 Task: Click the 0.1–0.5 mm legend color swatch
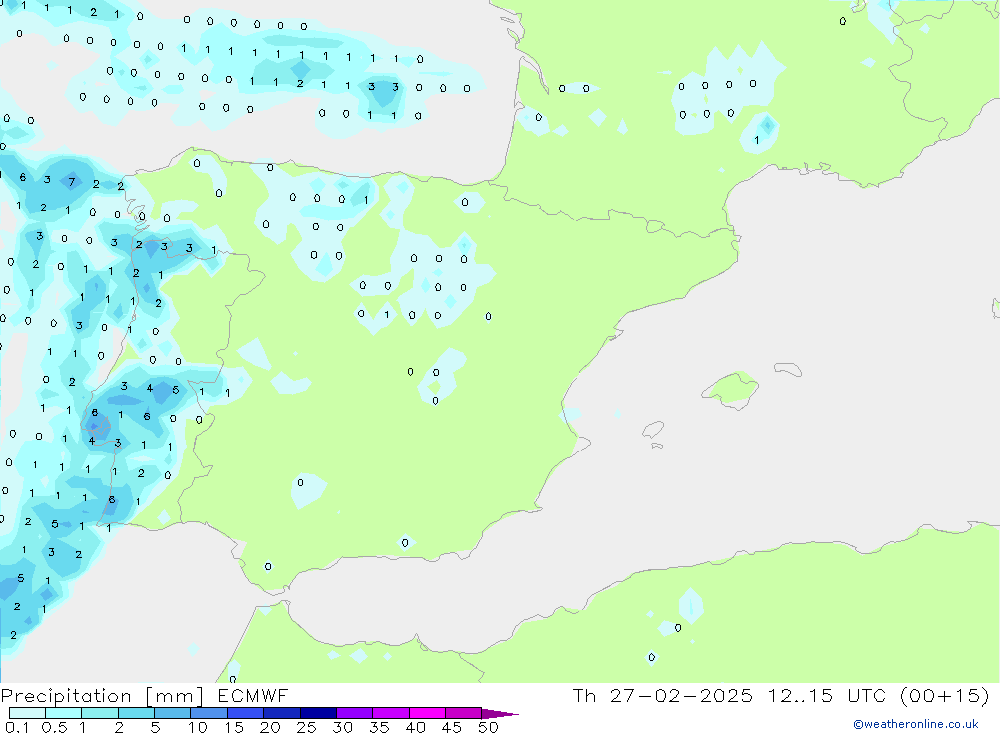point(27,713)
